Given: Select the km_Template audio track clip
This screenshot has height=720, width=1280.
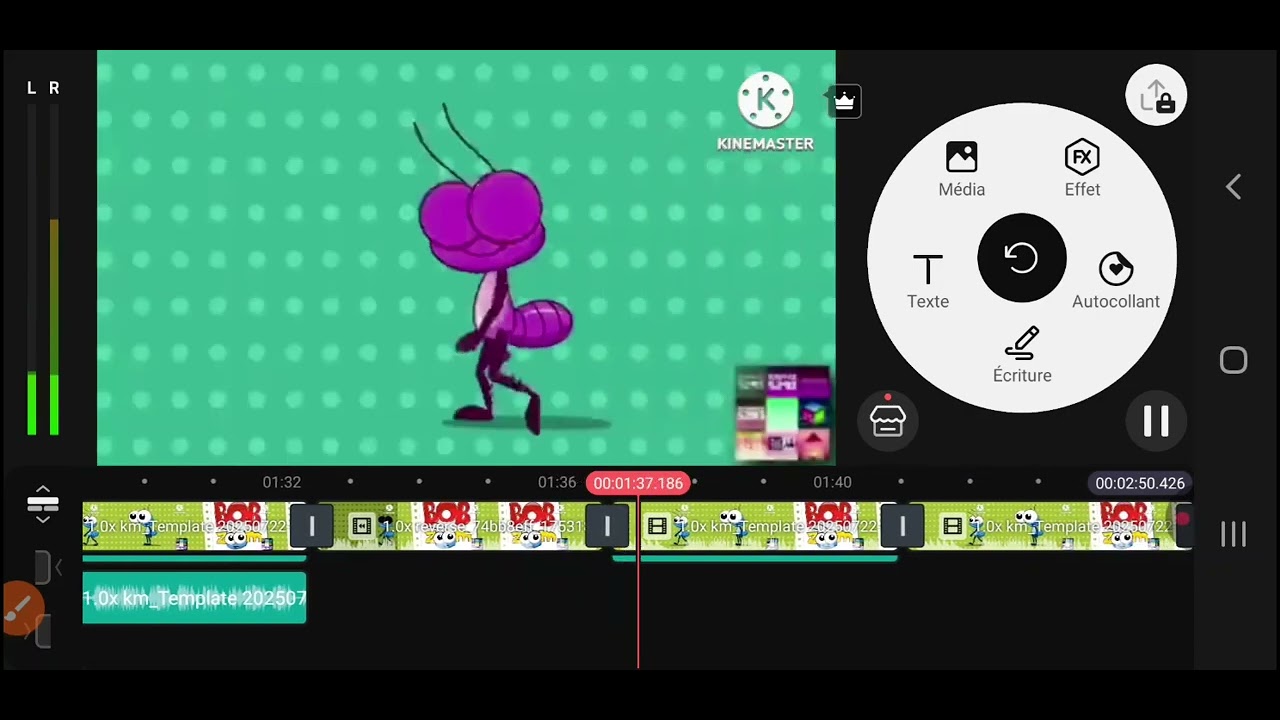Looking at the screenshot, I should (x=194, y=598).
